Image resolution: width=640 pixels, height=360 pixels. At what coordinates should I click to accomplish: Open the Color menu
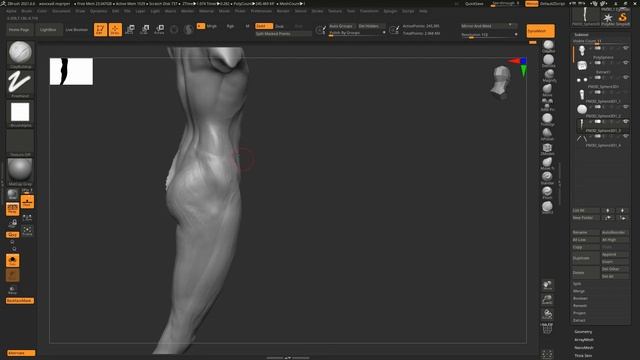pos(42,11)
